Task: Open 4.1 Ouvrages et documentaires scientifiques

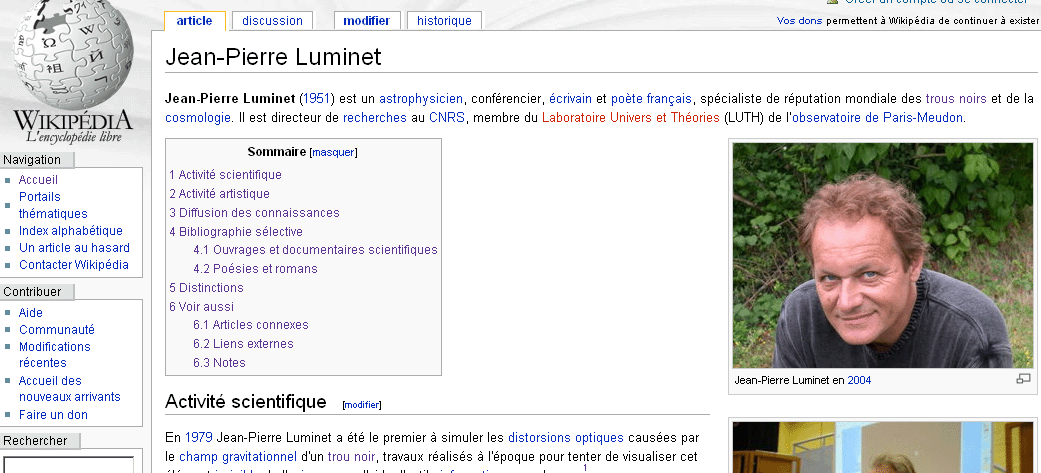Action: click(315, 250)
